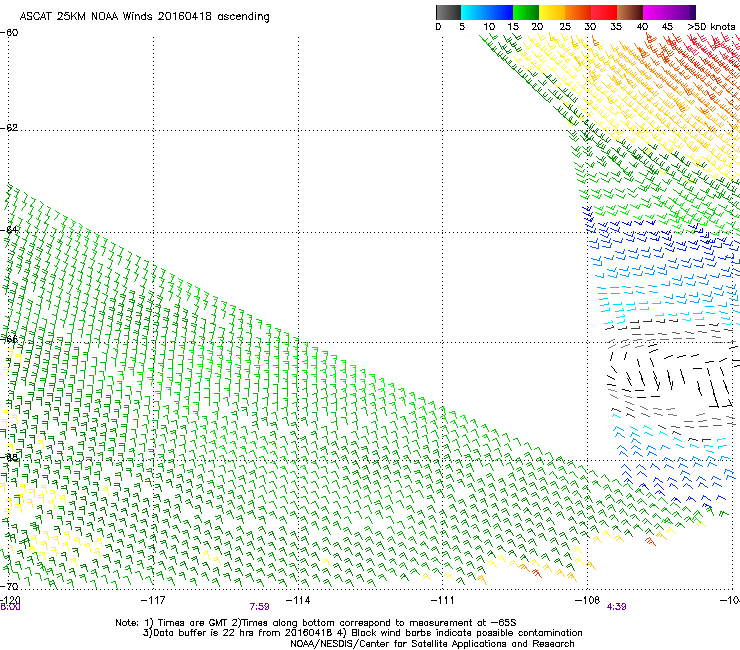Click the yellow 20-25 knots color swatch
The height and width of the screenshot is (650, 740).
pyautogui.click(x=552, y=12)
